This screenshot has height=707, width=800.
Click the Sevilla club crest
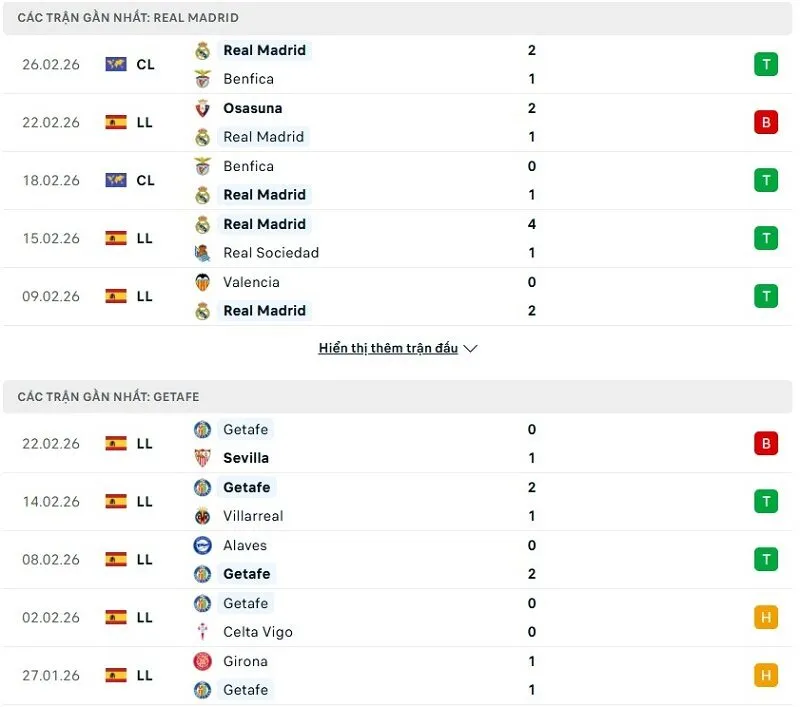[x=203, y=458]
